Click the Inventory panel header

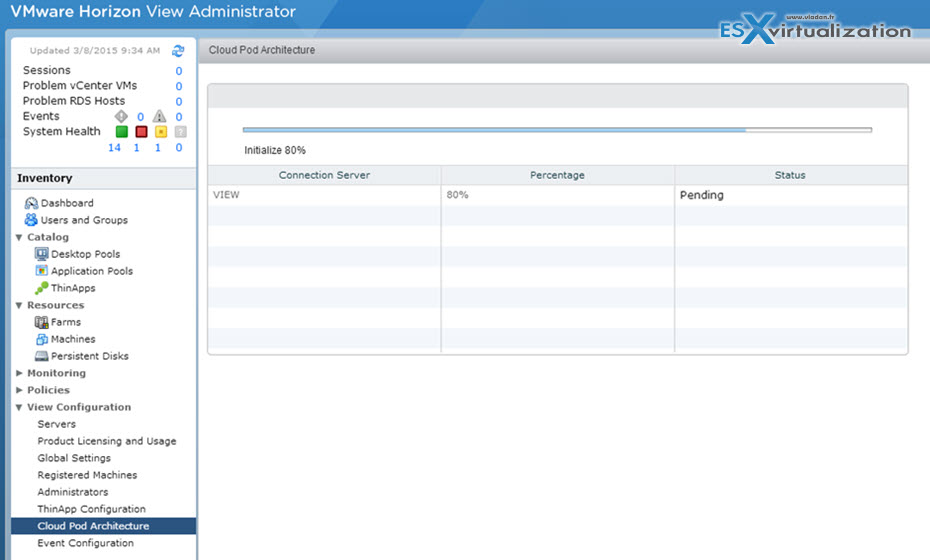point(103,178)
